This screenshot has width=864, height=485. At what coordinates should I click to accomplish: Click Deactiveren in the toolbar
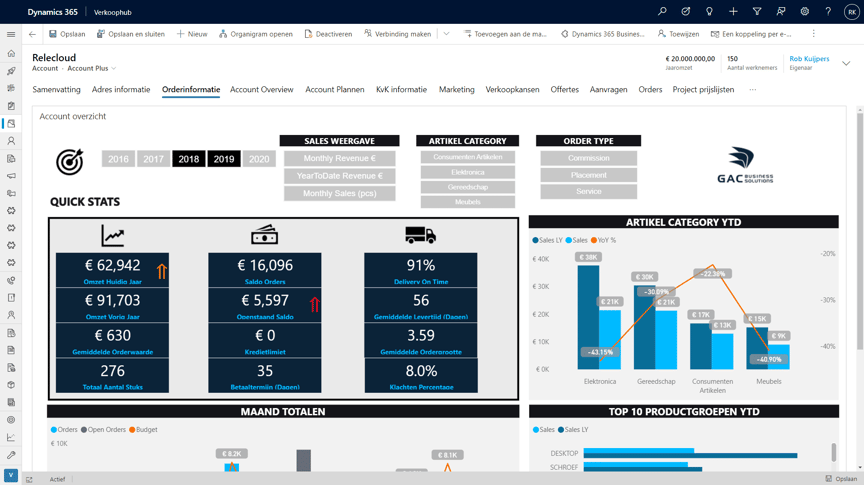pos(328,34)
